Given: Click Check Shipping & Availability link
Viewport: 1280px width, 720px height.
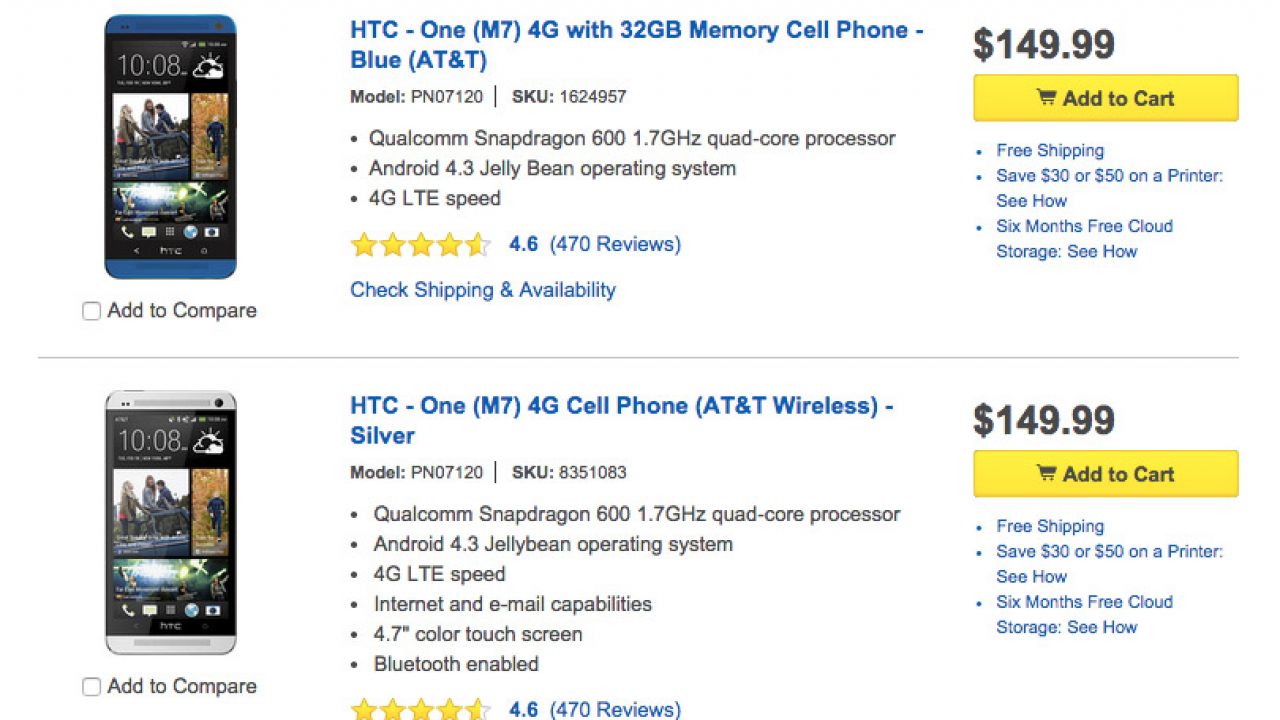Looking at the screenshot, I should point(482,290).
